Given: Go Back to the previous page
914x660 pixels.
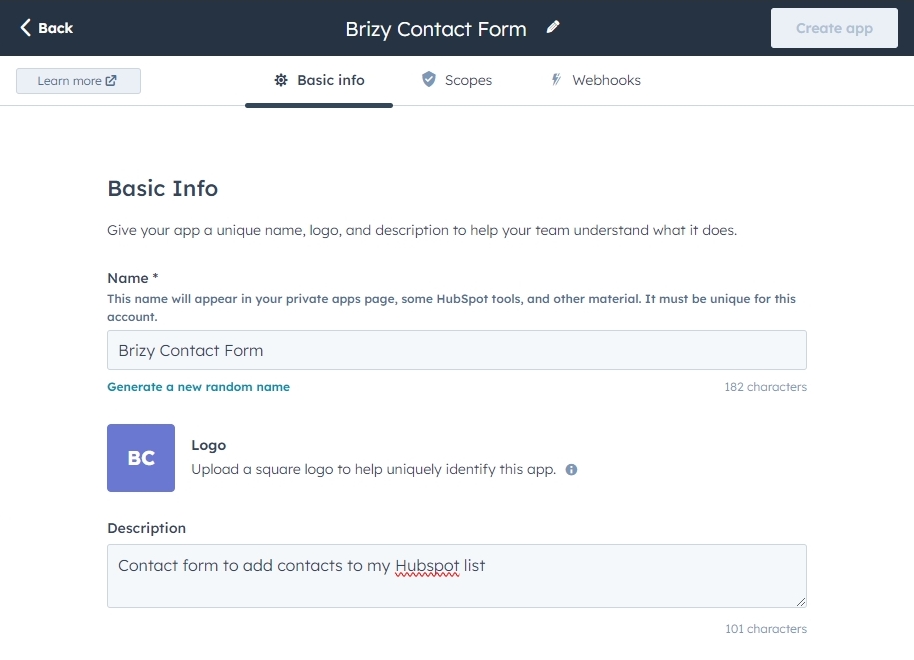Looking at the screenshot, I should coord(47,28).
